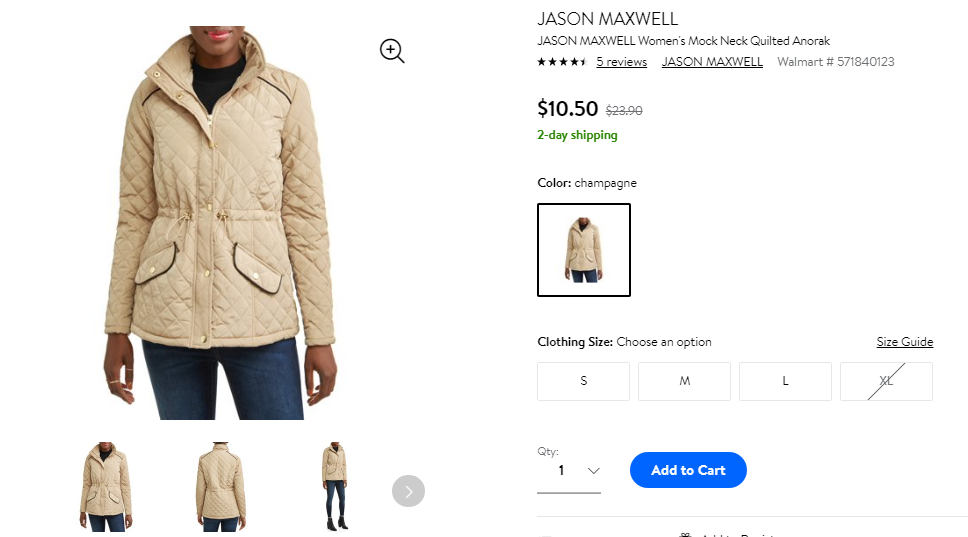Open the 5 reviews link

pos(622,62)
